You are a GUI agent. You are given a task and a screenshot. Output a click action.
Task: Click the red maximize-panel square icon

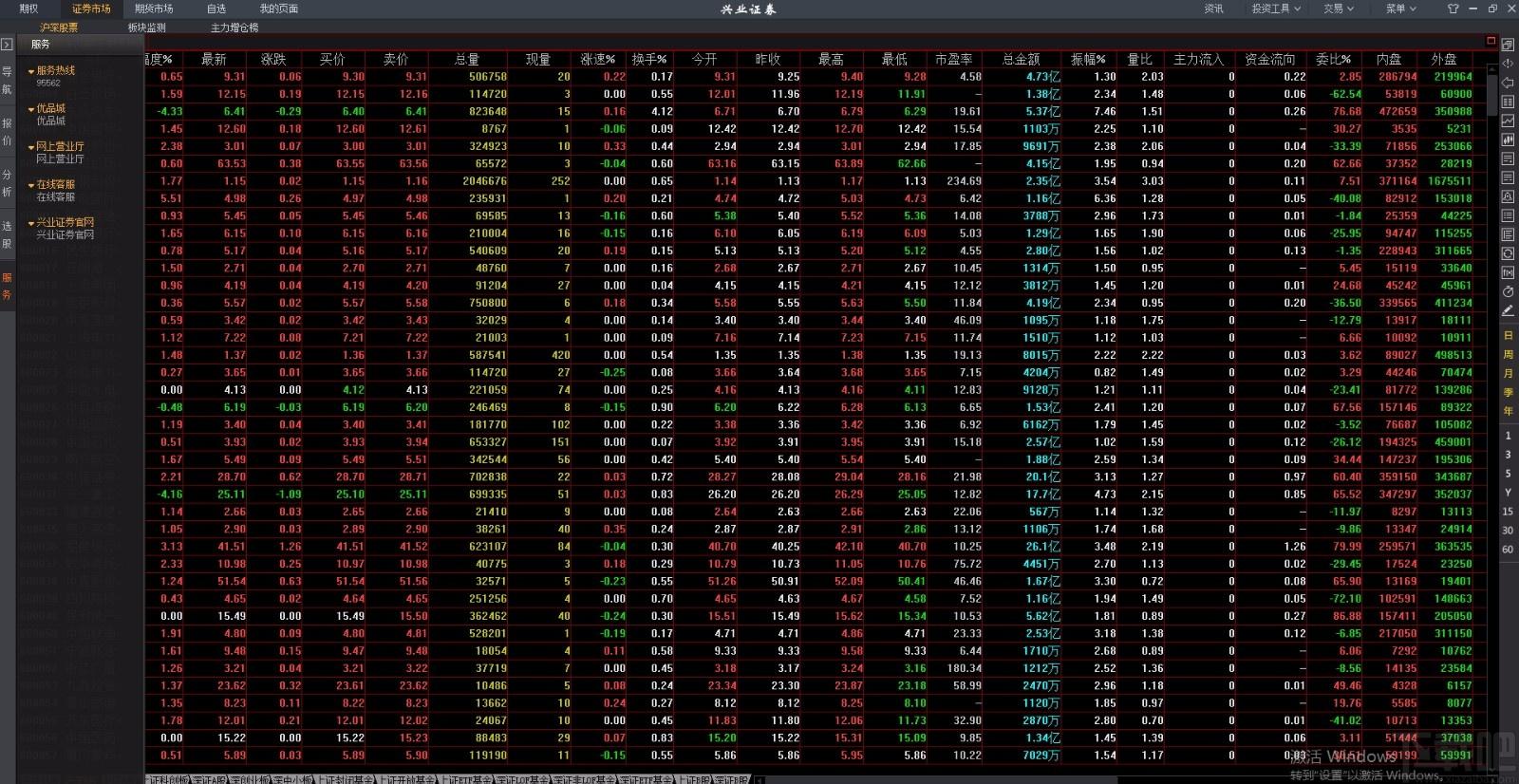click(1491, 42)
